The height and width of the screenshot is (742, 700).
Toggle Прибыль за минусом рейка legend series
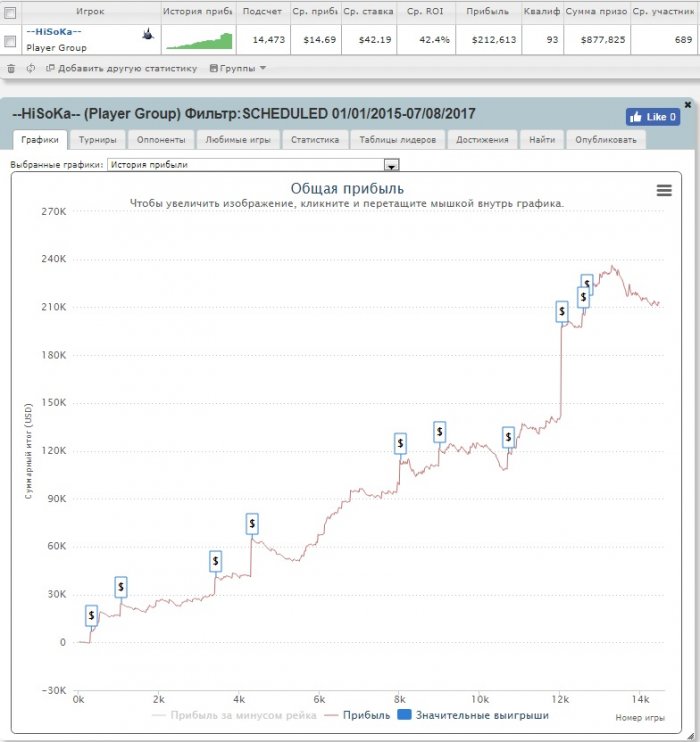(x=234, y=715)
